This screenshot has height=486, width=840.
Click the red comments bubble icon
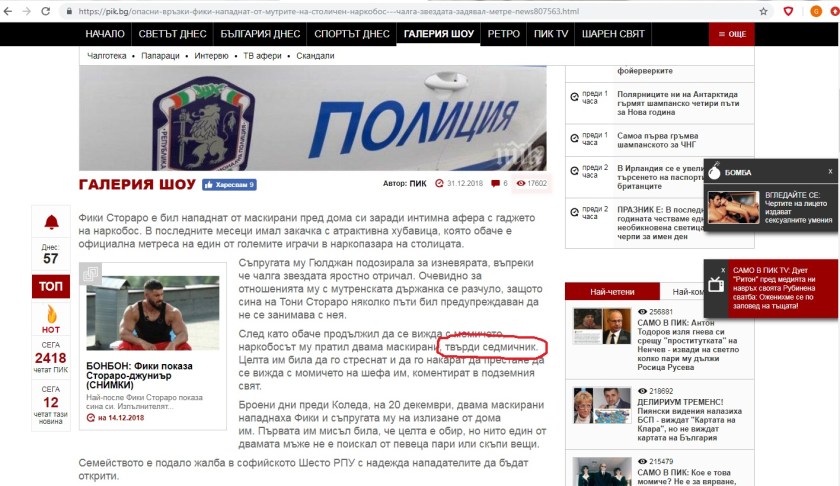tap(495, 183)
